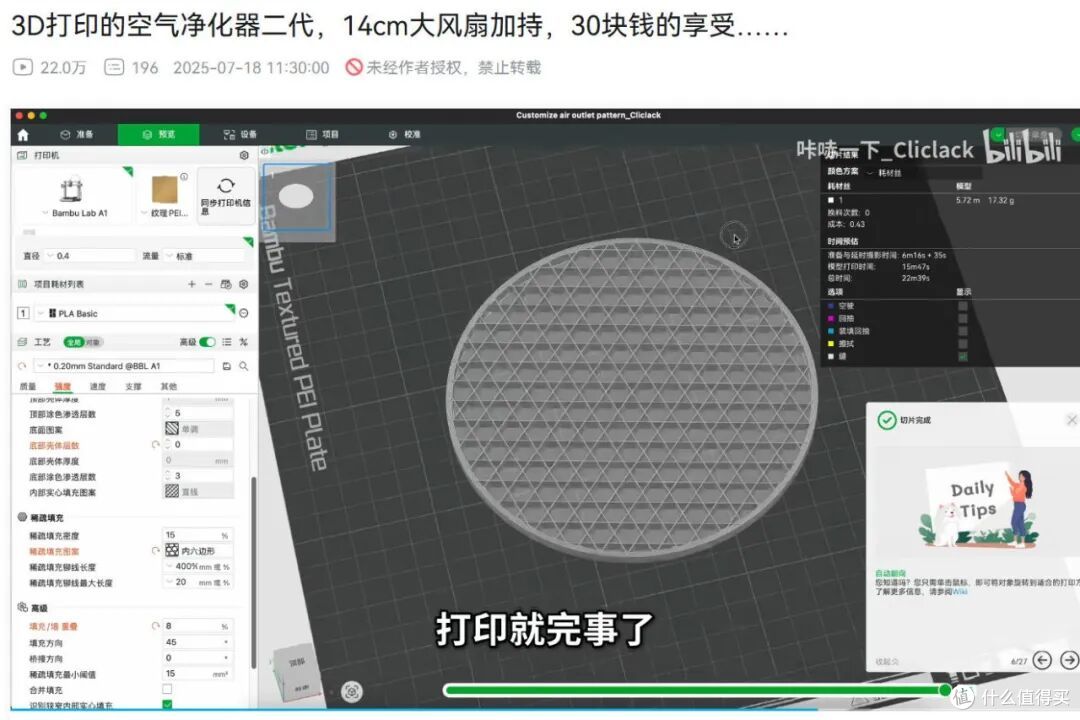Screen dimensions: 1080x720
Task: Open the 底面图案 单调 dropdown
Action: [198, 429]
